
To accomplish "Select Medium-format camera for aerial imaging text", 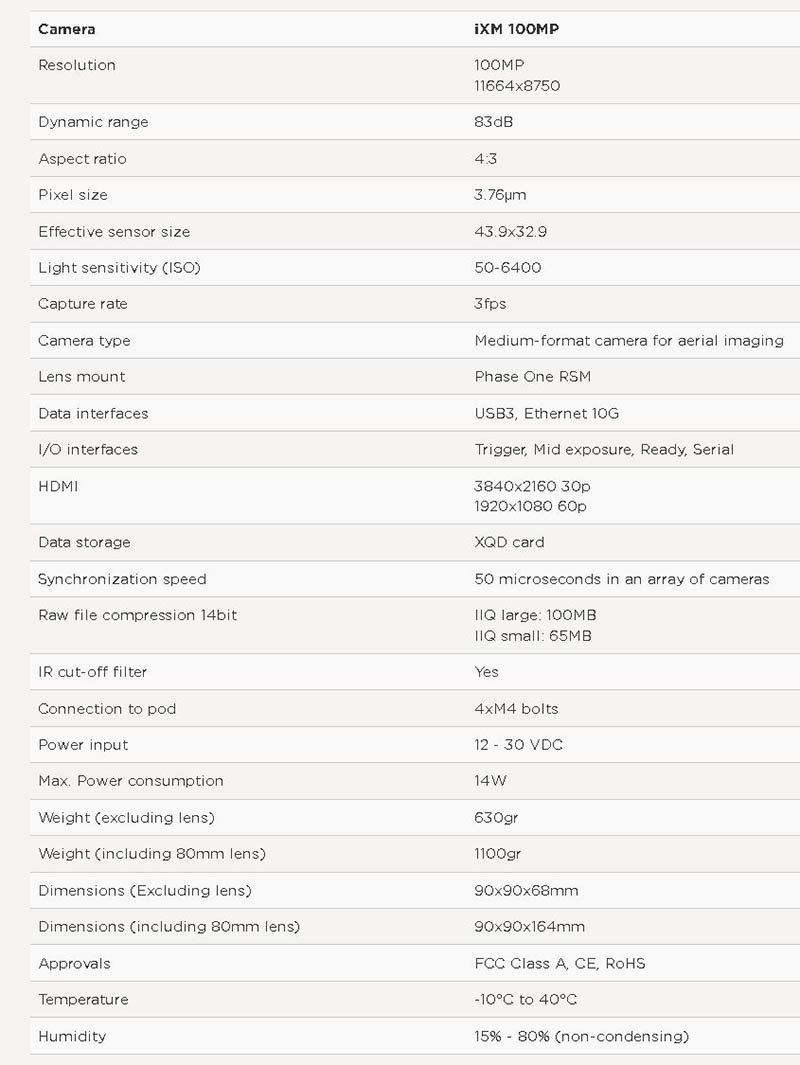I will (x=629, y=340).
